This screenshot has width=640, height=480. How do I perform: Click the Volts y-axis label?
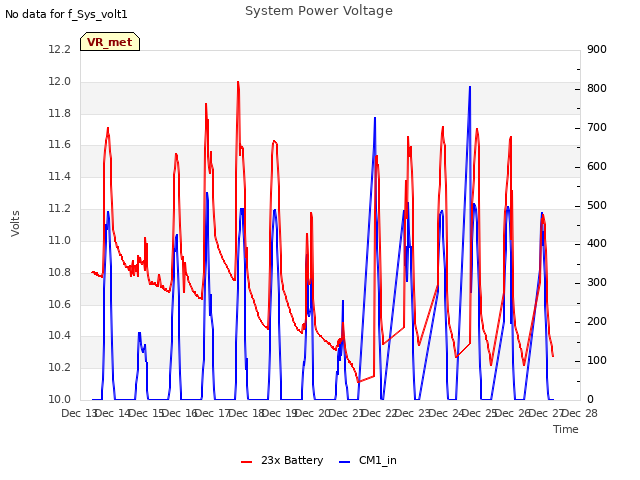pos(16,224)
